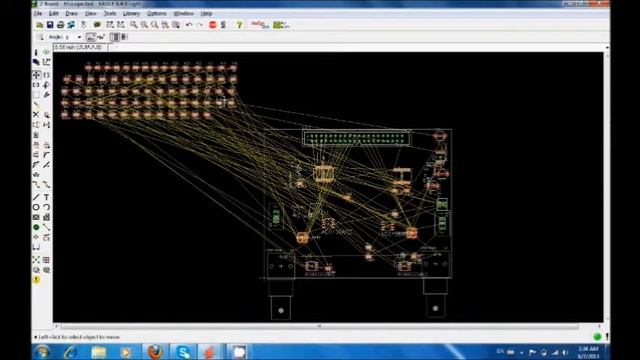Open the Draw menu
Screen dimensions: 640x360
[x=71, y=13]
